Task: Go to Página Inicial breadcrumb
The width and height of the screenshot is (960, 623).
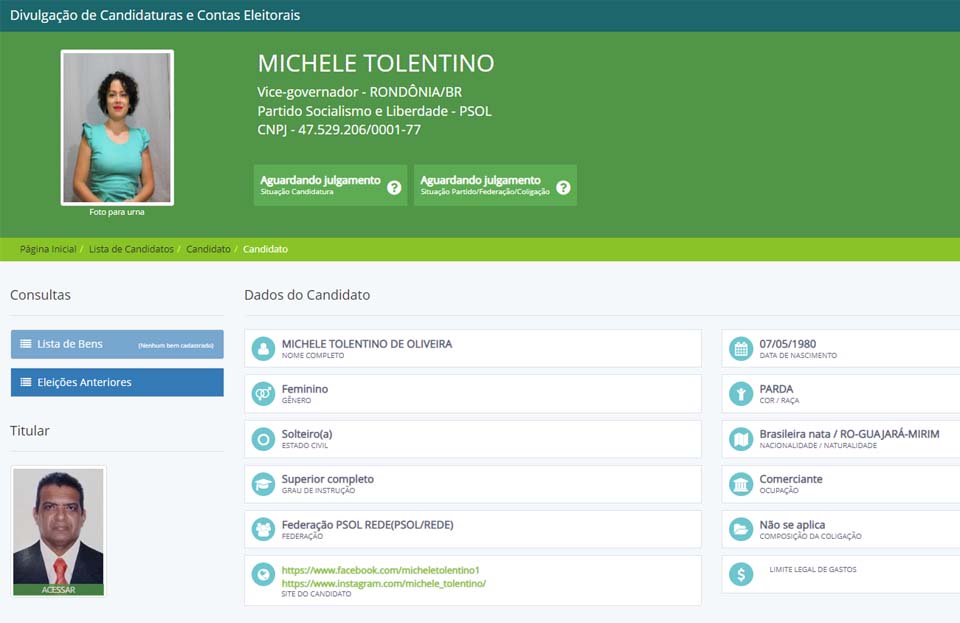Action: pos(48,249)
